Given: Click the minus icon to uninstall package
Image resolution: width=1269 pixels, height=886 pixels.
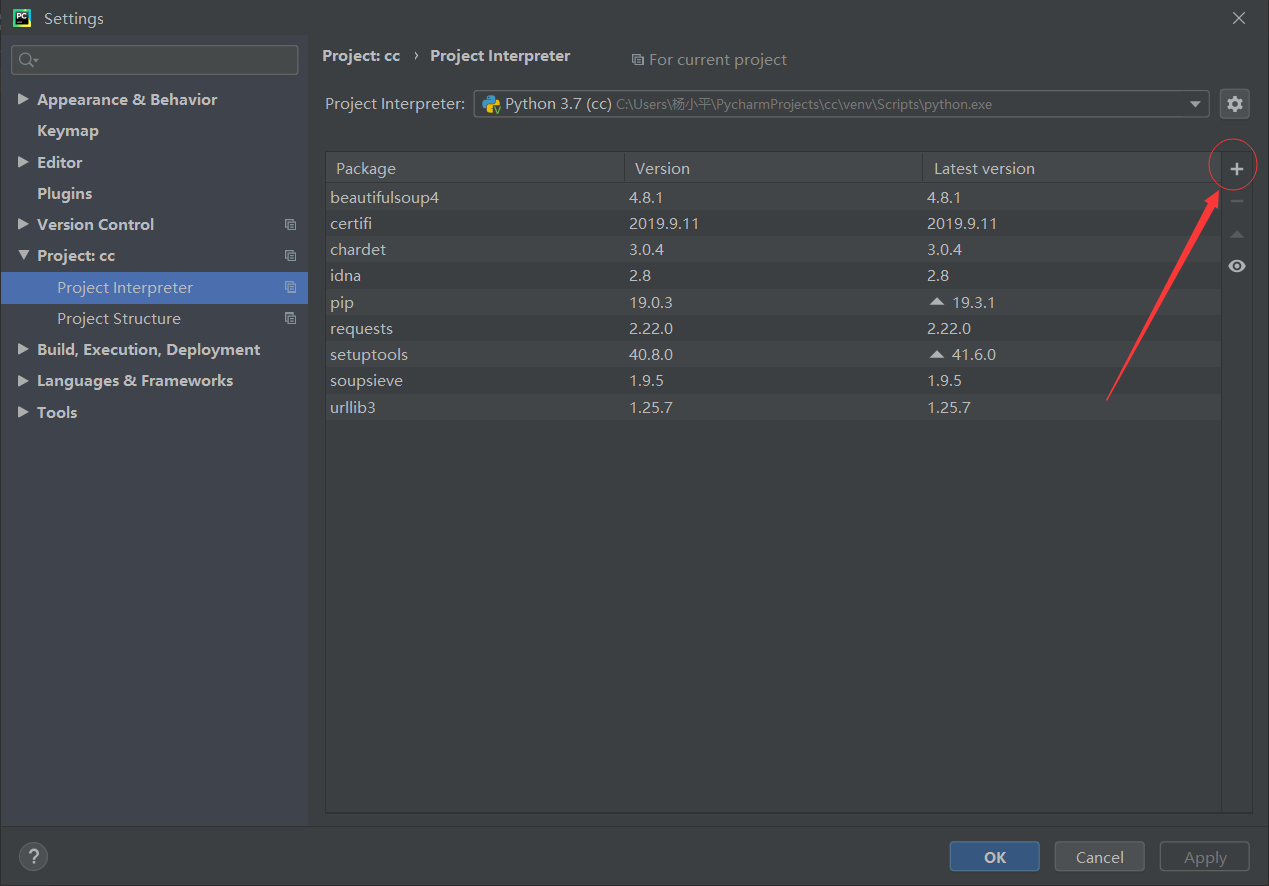Looking at the screenshot, I should point(1237,201).
